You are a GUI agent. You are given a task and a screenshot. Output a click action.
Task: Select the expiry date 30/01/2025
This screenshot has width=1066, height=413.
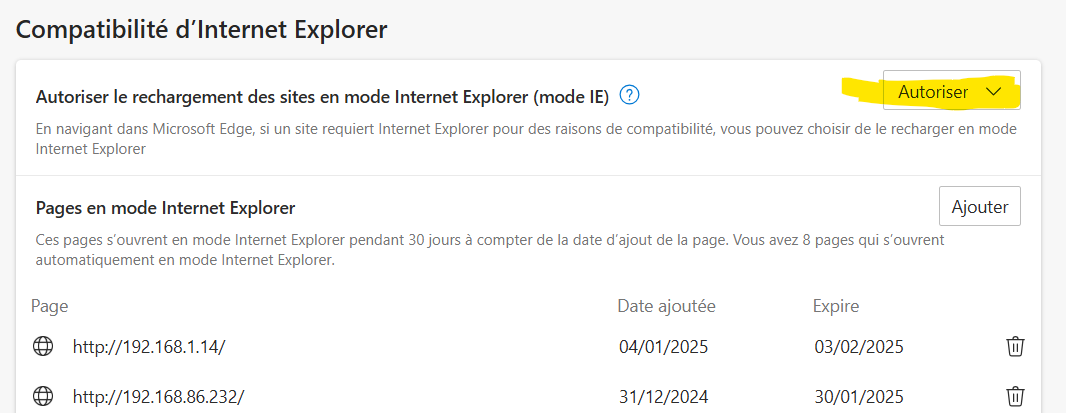[859, 396]
